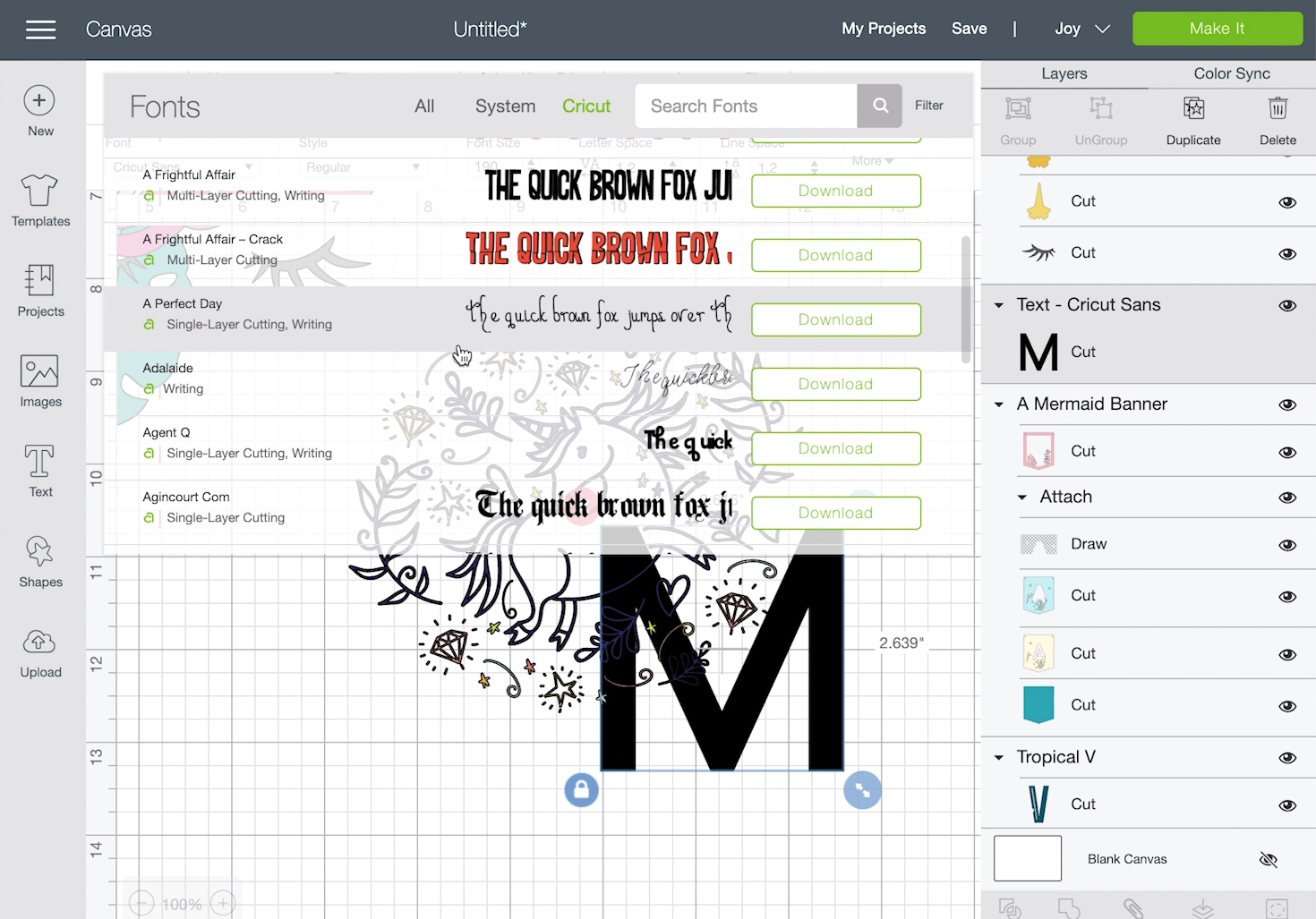1316x919 pixels.
Task: Open the Joy machine dropdown
Action: (1081, 29)
